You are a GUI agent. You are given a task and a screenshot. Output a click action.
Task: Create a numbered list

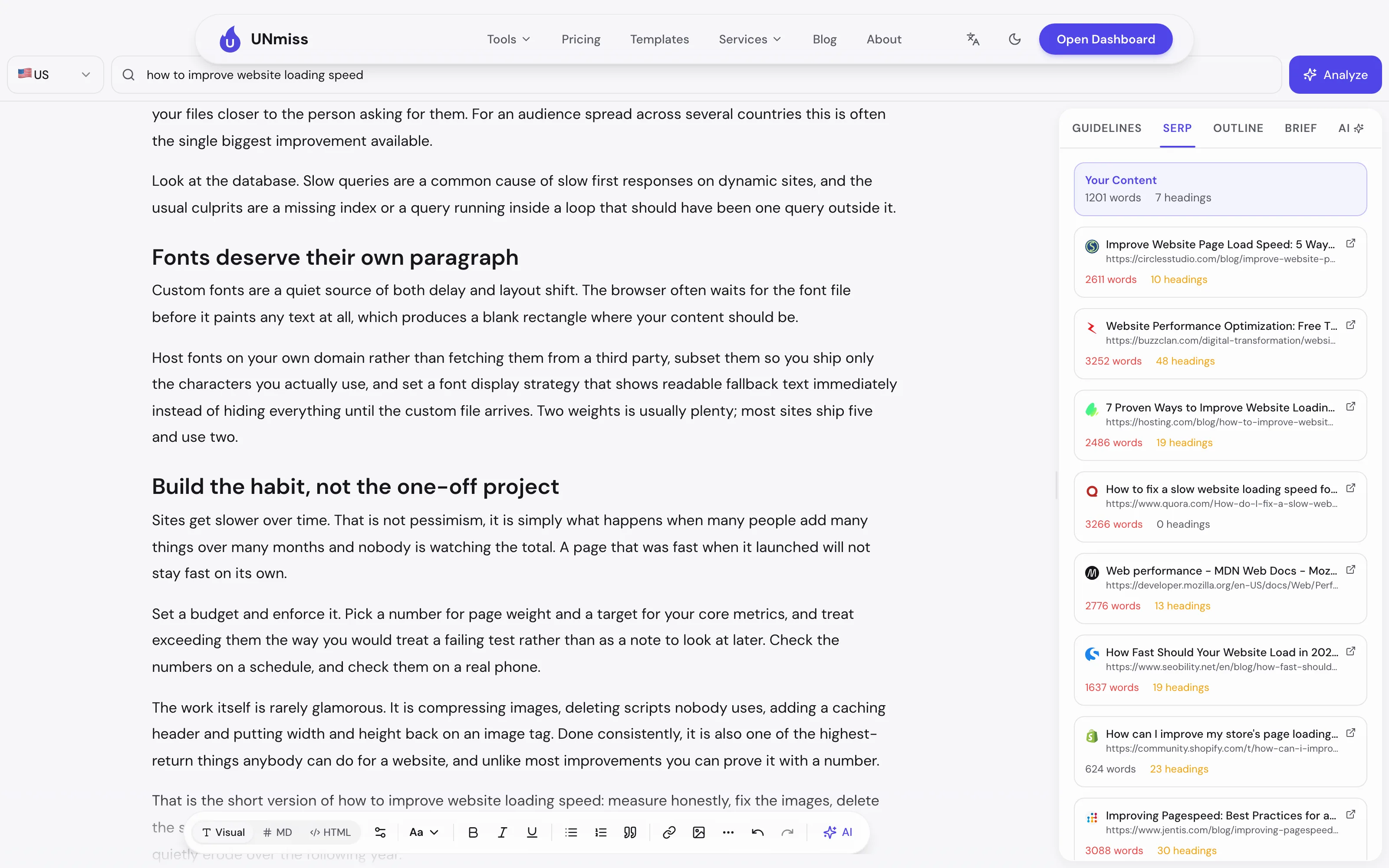point(600,832)
